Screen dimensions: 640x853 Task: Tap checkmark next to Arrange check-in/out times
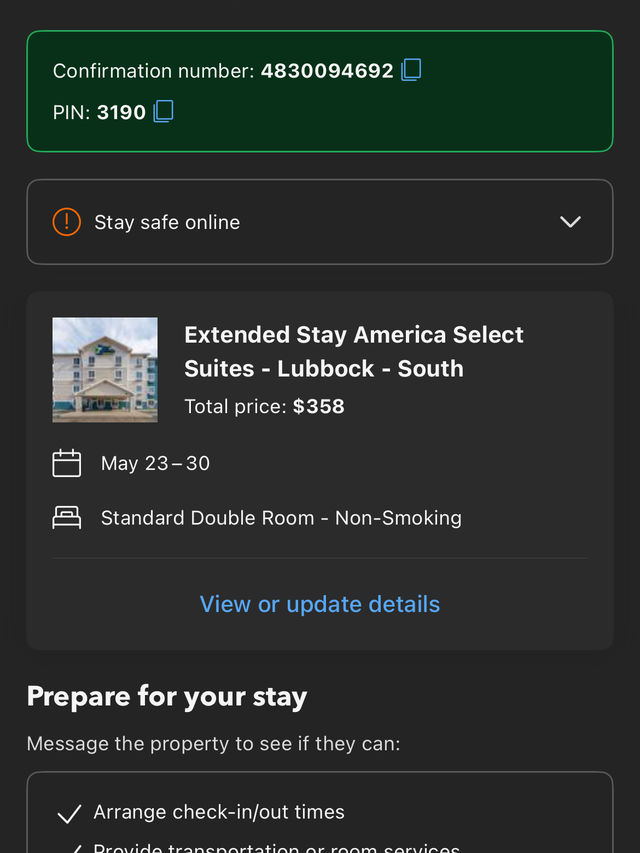coord(68,813)
